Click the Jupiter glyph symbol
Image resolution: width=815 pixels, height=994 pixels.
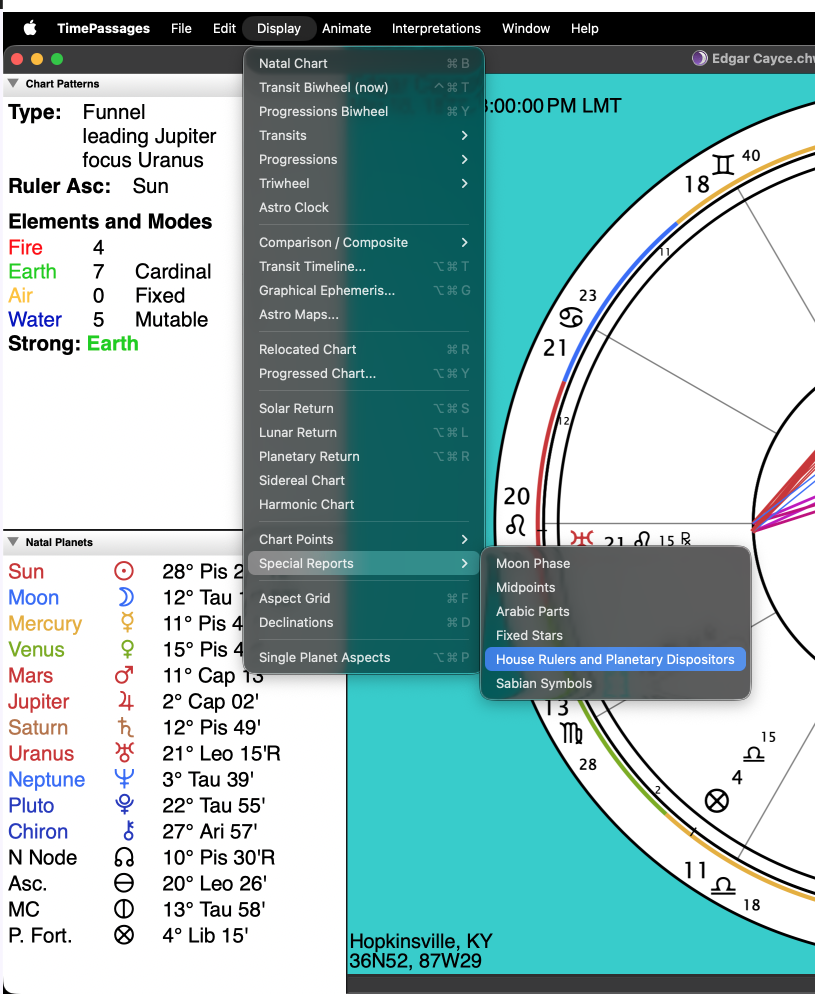126,701
